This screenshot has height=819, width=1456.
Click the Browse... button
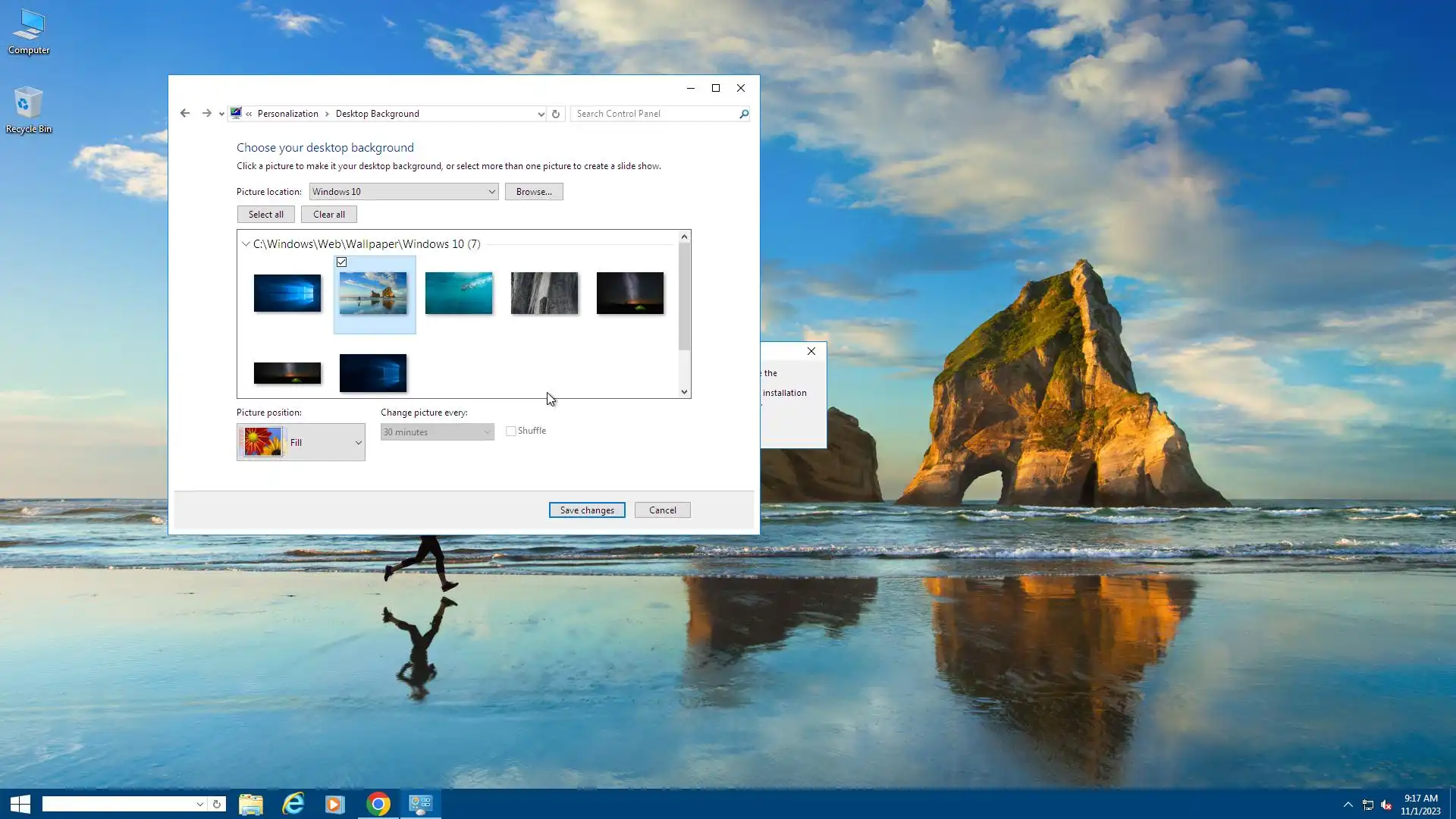click(x=534, y=192)
